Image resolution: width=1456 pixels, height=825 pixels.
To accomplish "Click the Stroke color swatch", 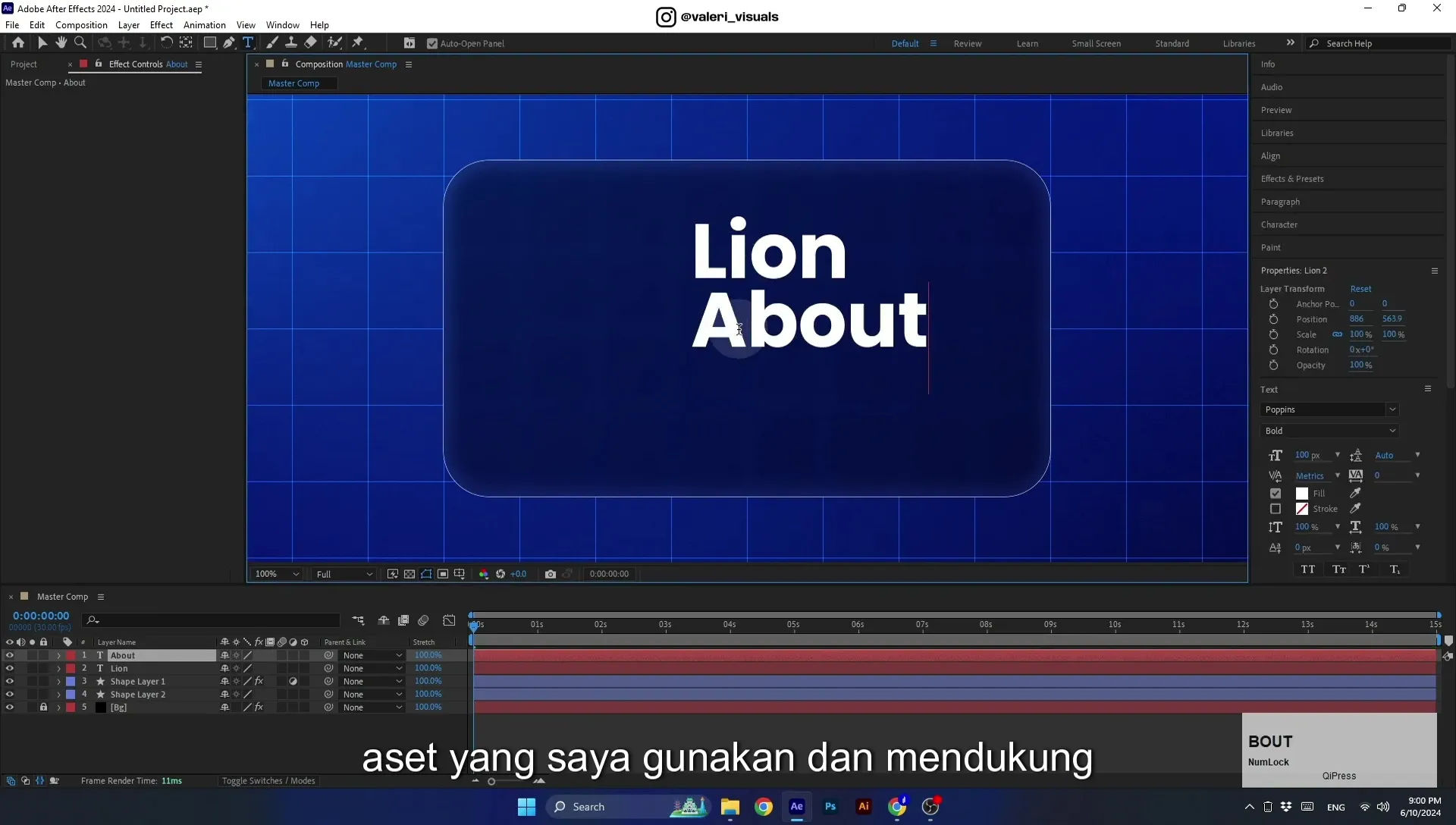I will 1302,509.
